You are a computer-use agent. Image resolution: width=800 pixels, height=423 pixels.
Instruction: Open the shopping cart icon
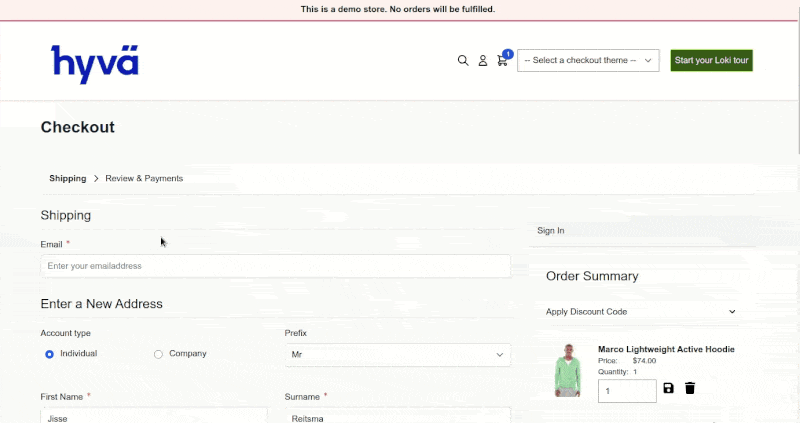coord(502,61)
